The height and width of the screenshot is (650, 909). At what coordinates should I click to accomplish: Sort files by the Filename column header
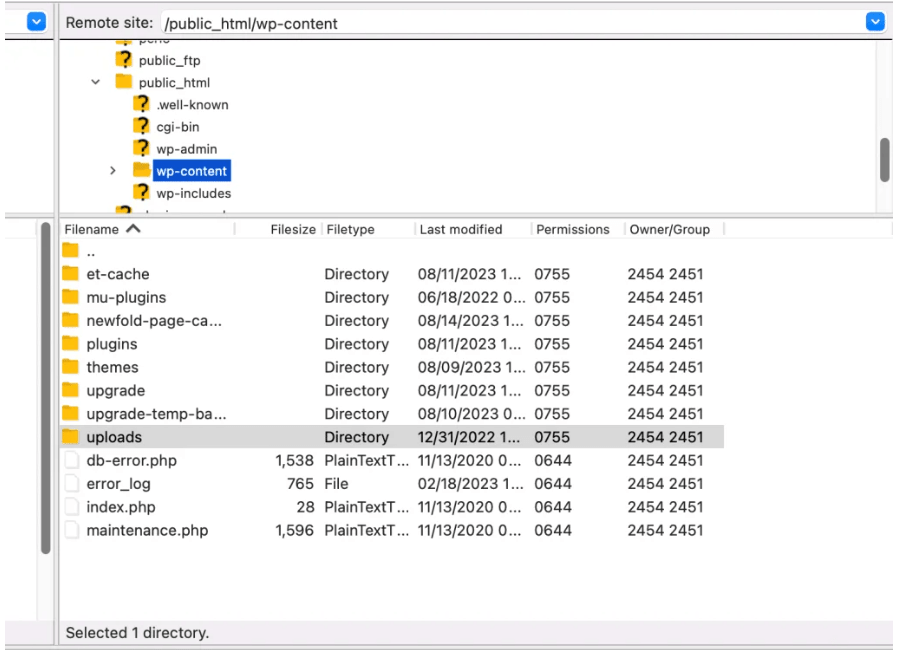coord(95,229)
